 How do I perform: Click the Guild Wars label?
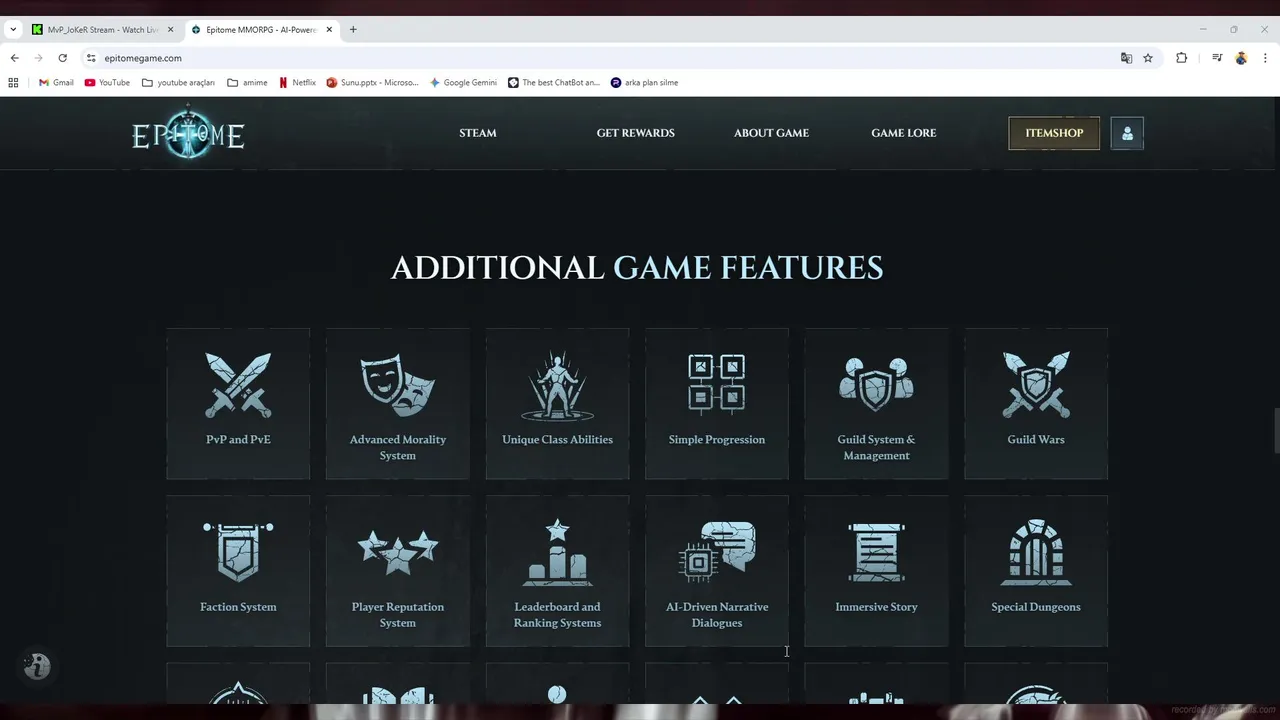pyautogui.click(x=1036, y=439)
